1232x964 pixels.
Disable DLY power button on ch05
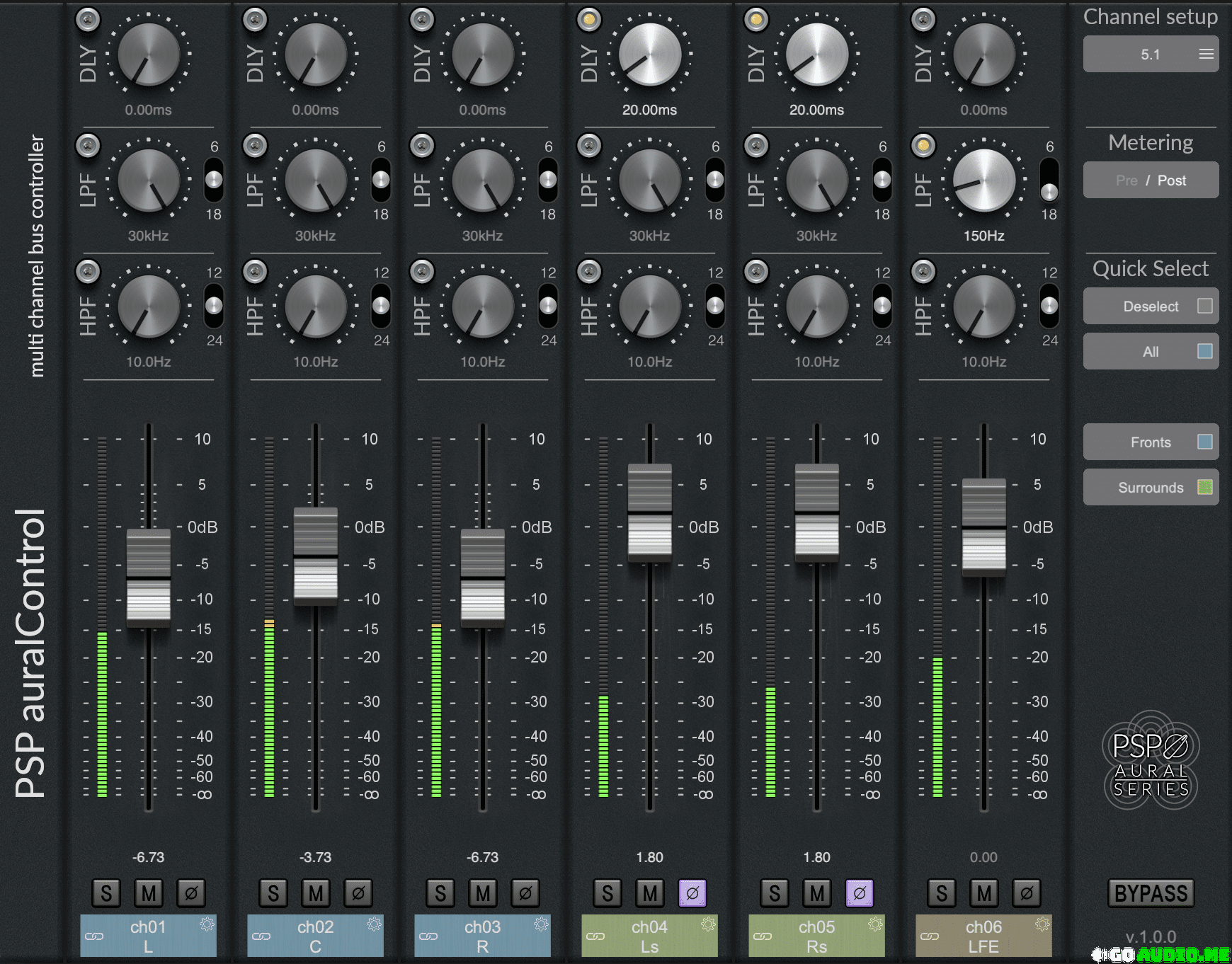pos(756,20)
